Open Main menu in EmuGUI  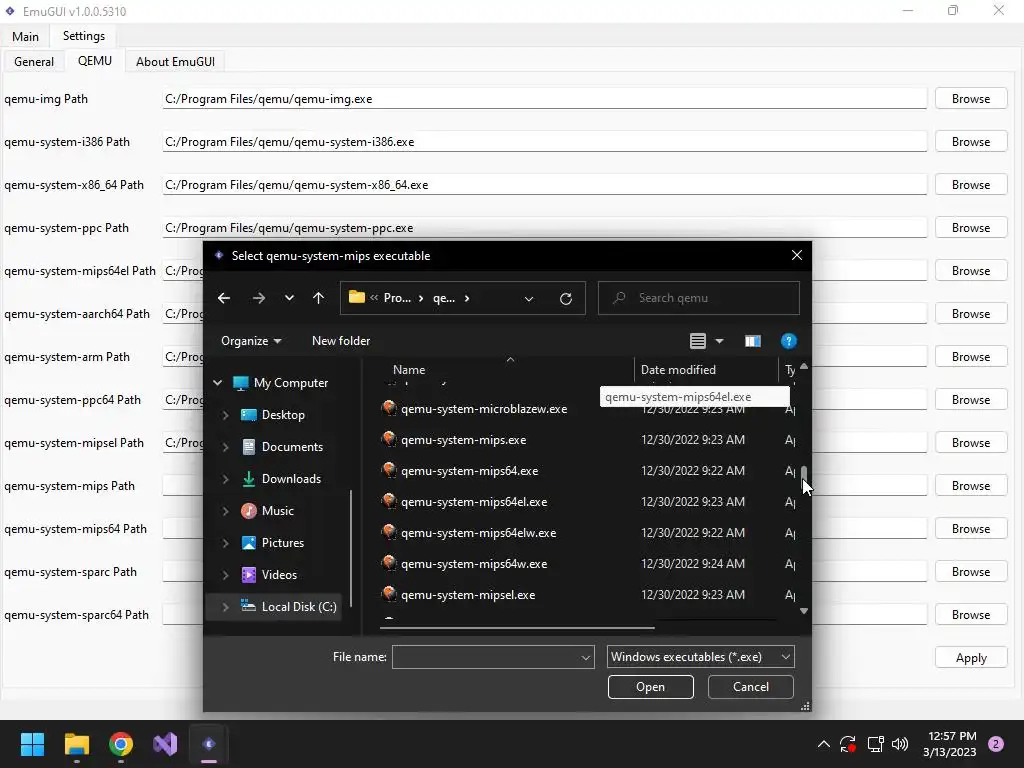pyautogui.click(x=25, y=37)
